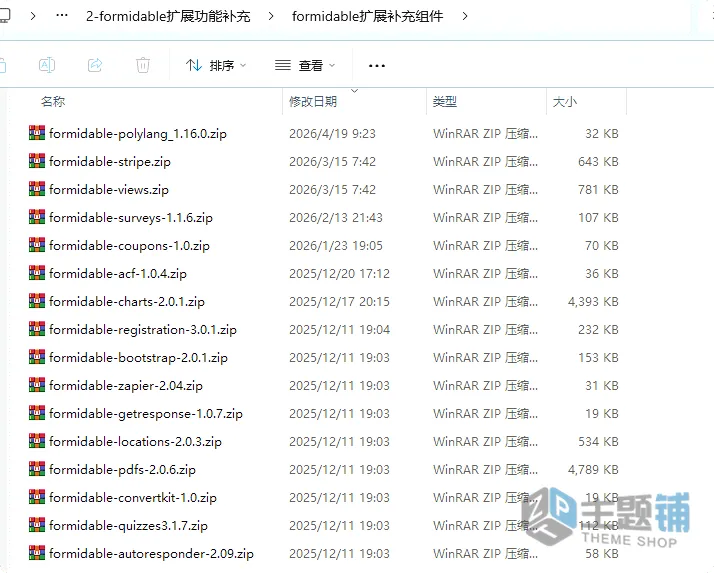This screenshot has height=573, width=714.
Task: Select file name formidable-convertkit-1.0.zip
Action: click(133, 498)
